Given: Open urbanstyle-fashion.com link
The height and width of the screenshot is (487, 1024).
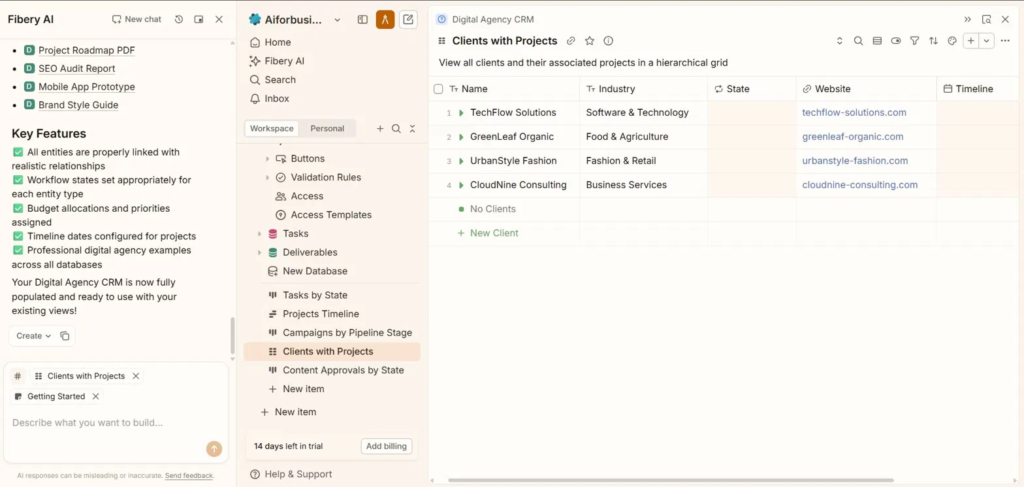Looking at the screenshot, I should pos(855,161).
